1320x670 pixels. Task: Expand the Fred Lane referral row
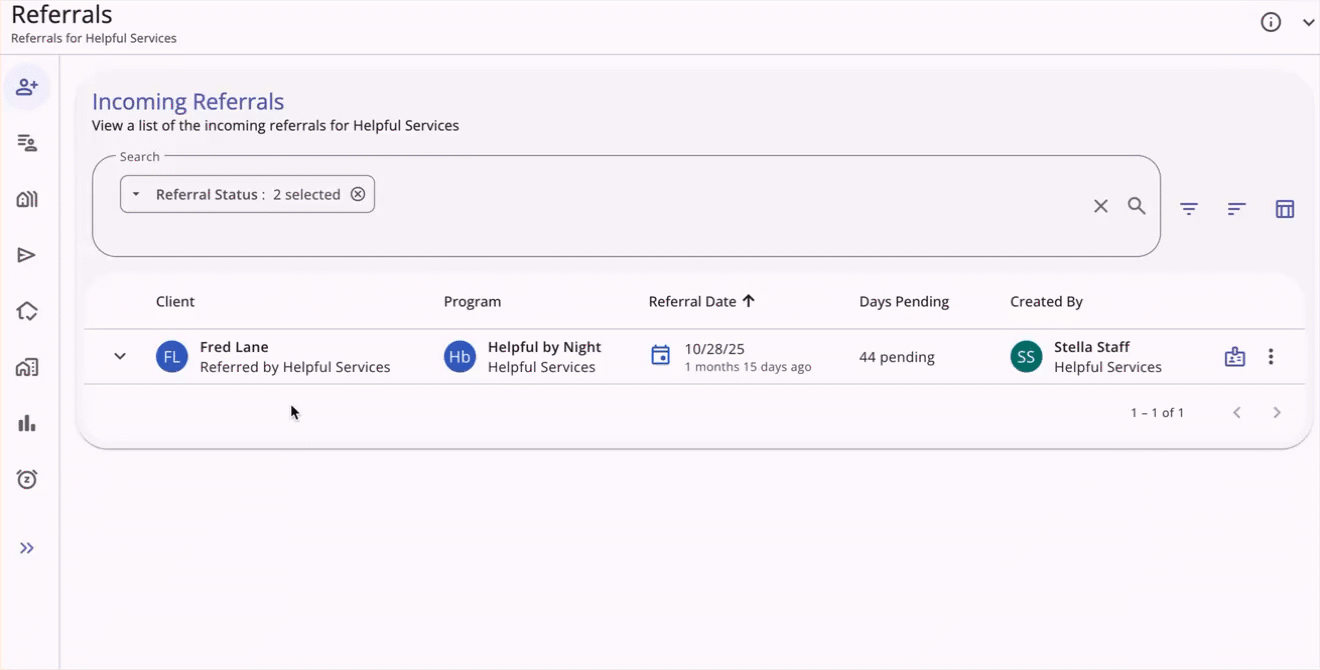120,356
